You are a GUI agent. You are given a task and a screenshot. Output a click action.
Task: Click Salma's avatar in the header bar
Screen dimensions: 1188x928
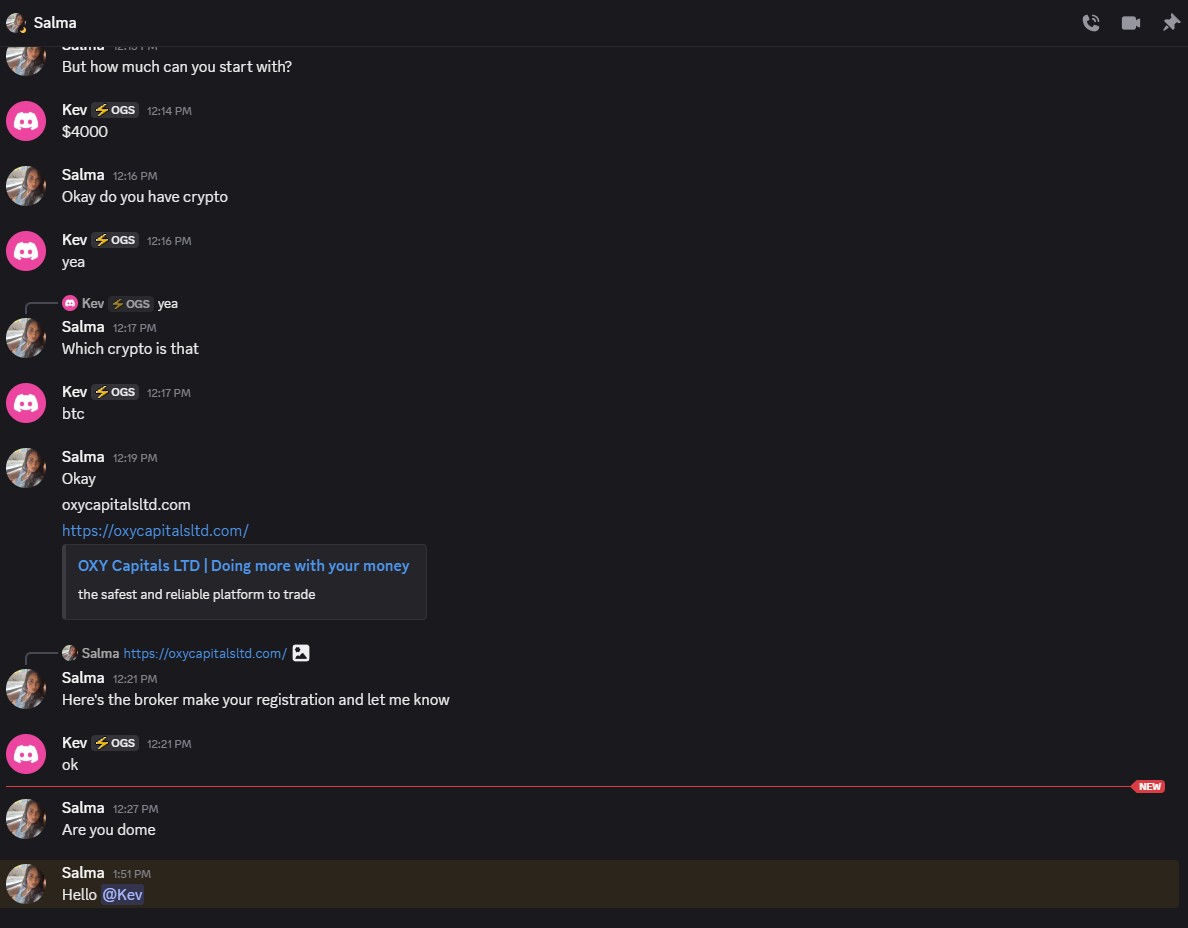pos(16,23)
